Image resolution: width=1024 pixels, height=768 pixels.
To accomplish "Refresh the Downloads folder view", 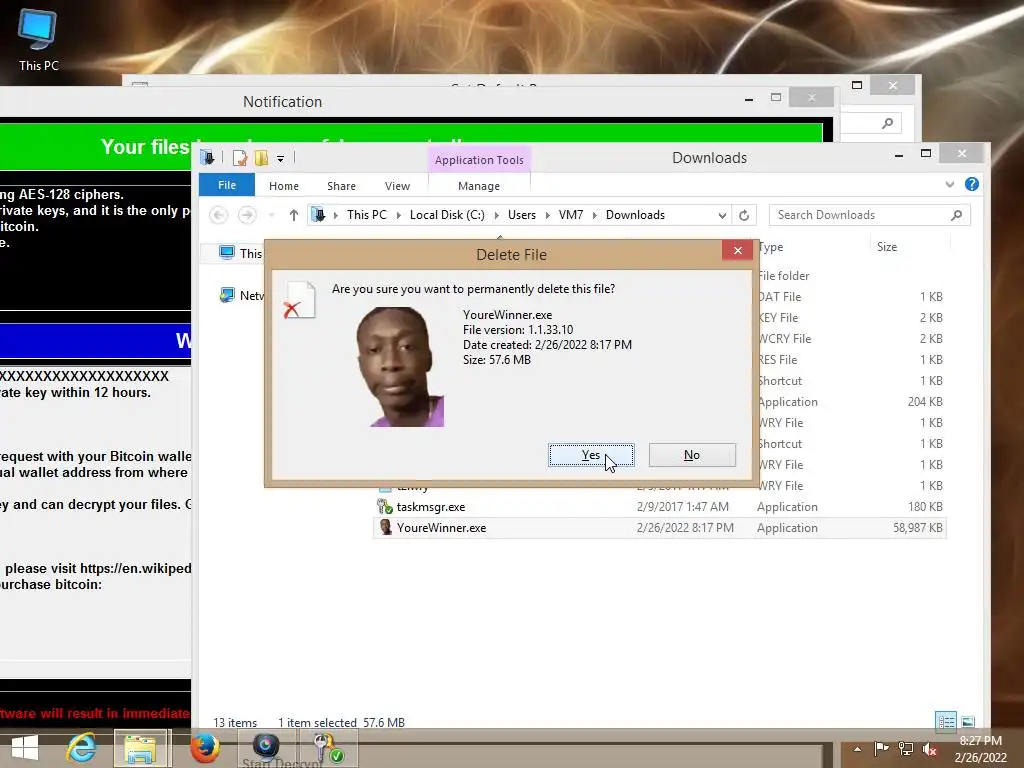I will pos(744,215).
